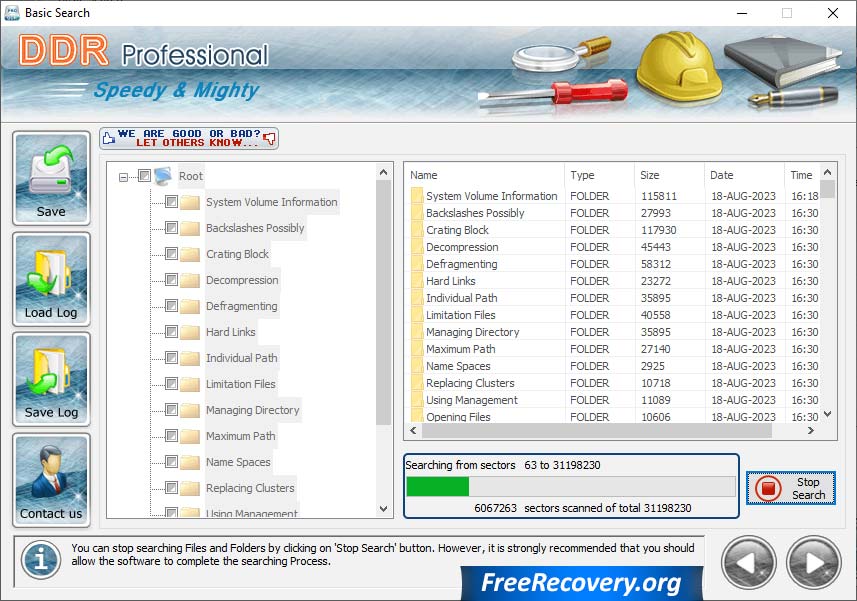Viewport: 857px width, 601px height.
Task: Check the System Volume Information tree checkbox
Action: tap(171, 202)
